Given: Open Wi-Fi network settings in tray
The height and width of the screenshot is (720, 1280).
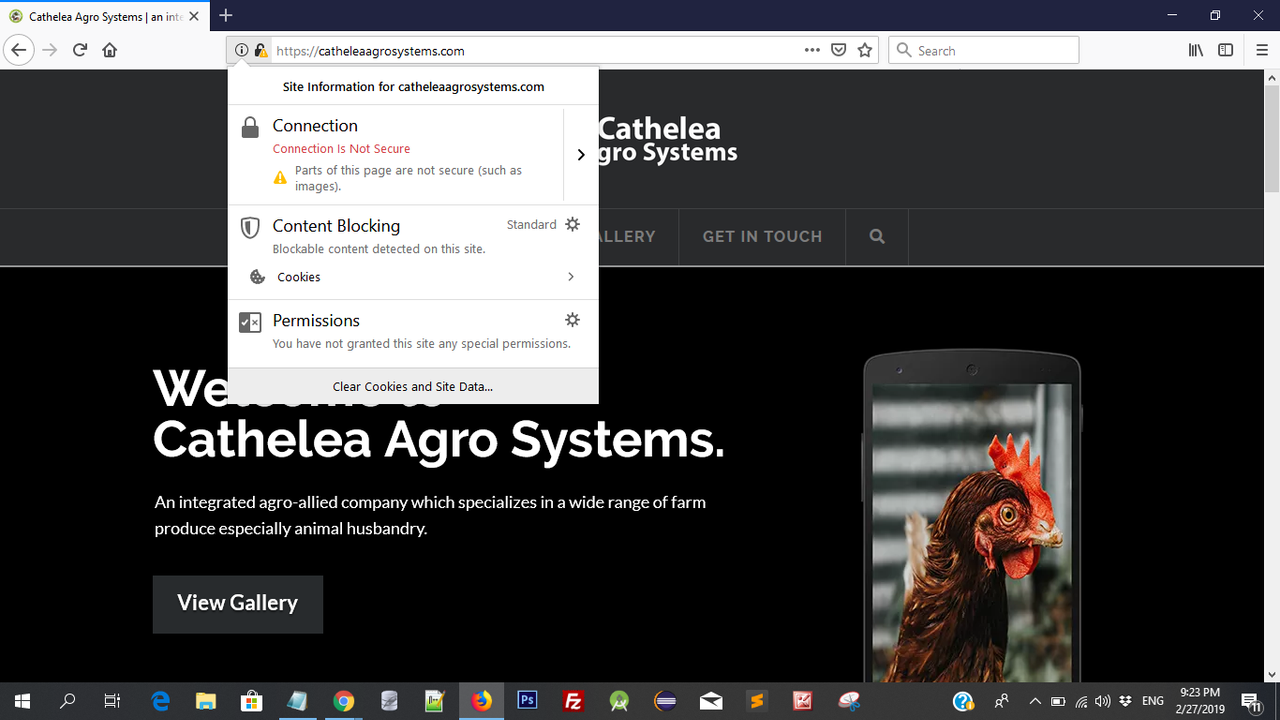Looking at the screenshot, I should (x=1081, y=701).
